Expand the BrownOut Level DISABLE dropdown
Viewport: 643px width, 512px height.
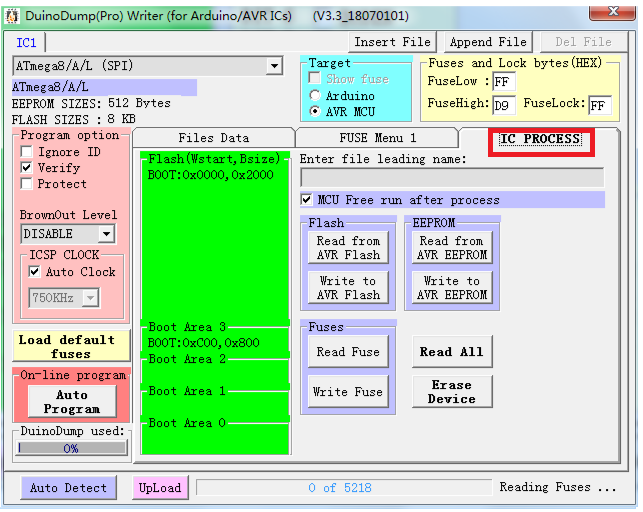coord(107,234)
